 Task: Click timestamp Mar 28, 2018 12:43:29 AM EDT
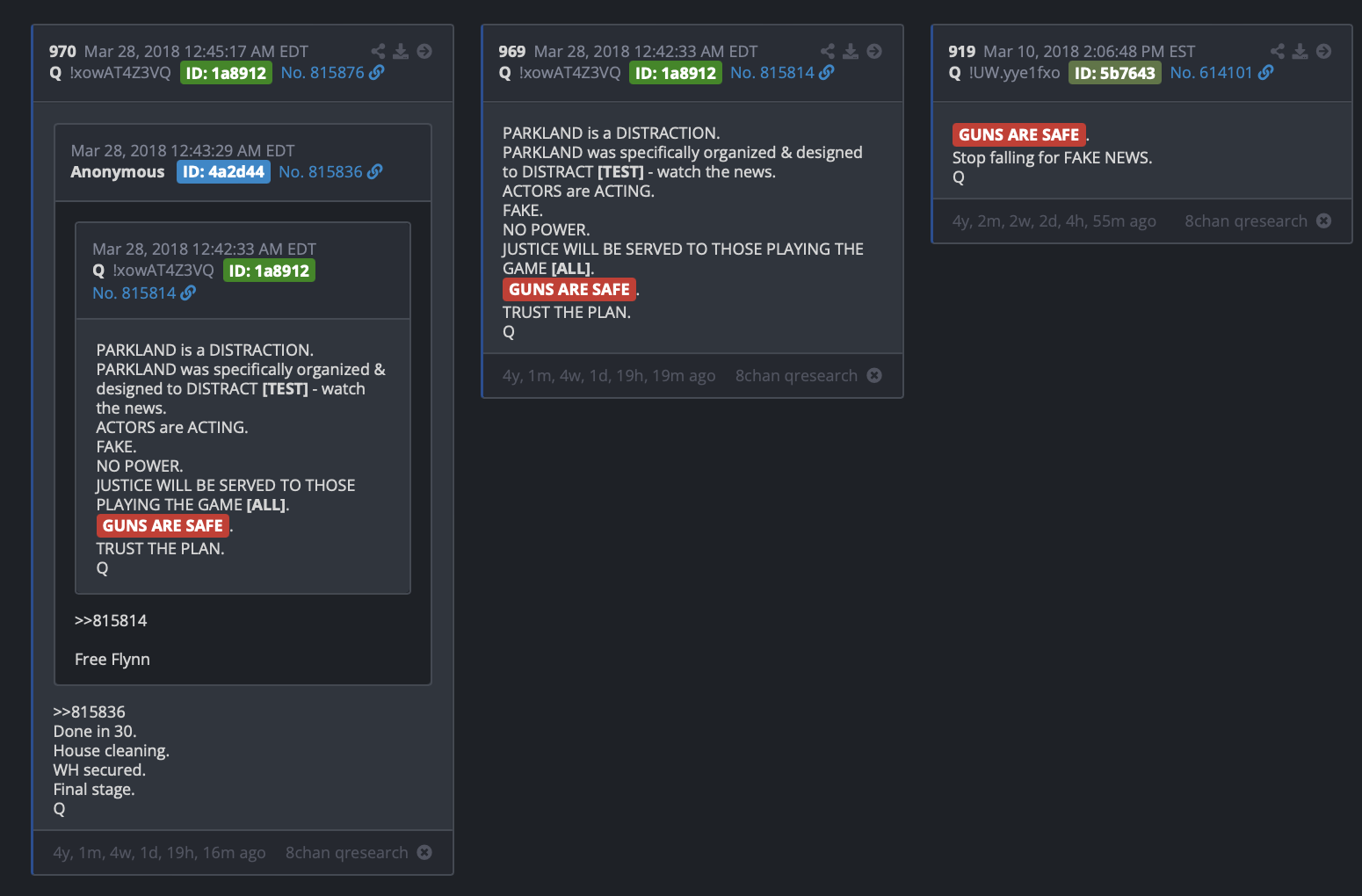click(183, 151)
